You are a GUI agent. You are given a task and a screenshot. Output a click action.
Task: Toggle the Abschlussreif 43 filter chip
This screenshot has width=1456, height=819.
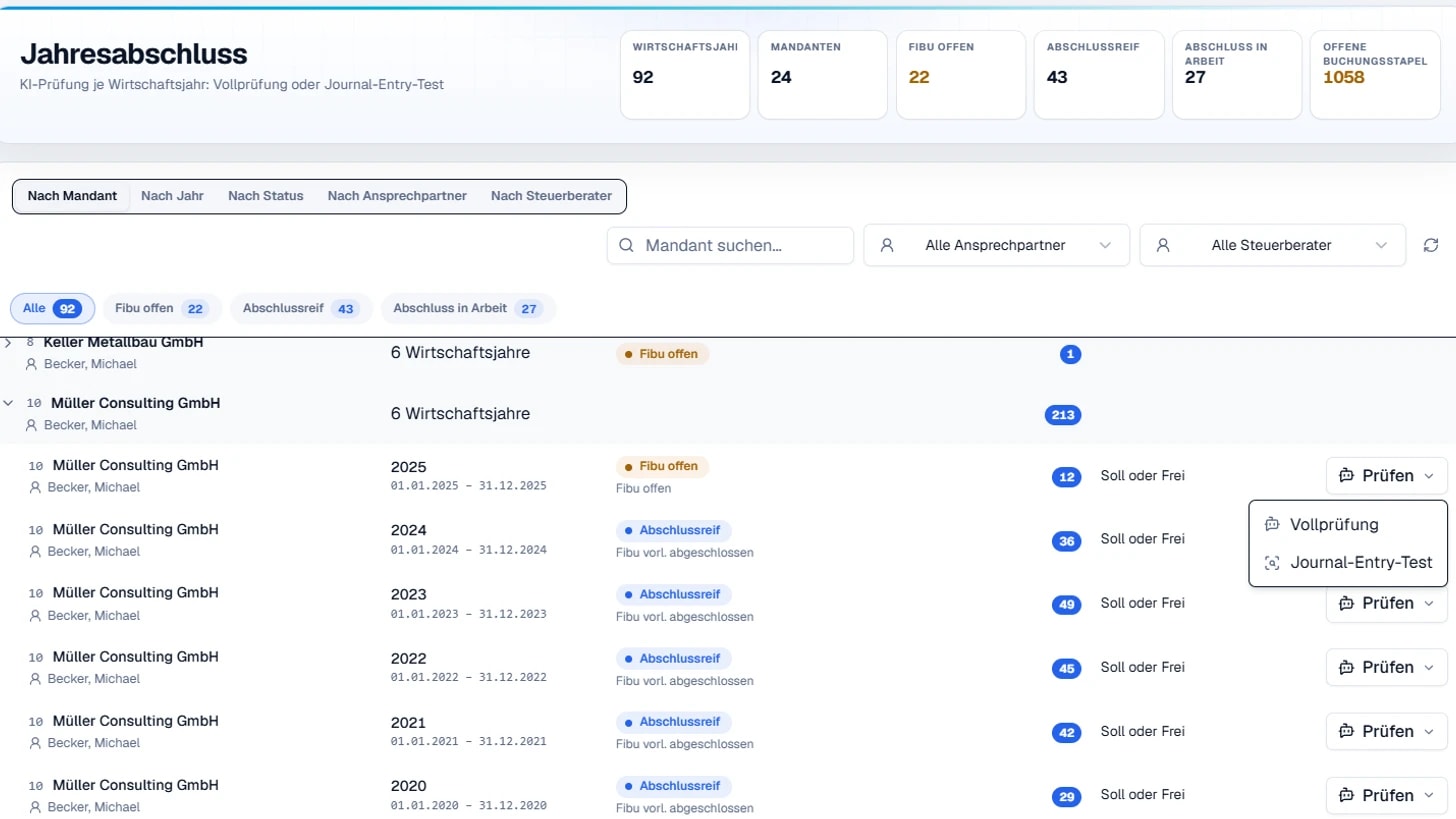tap(301, 308)
